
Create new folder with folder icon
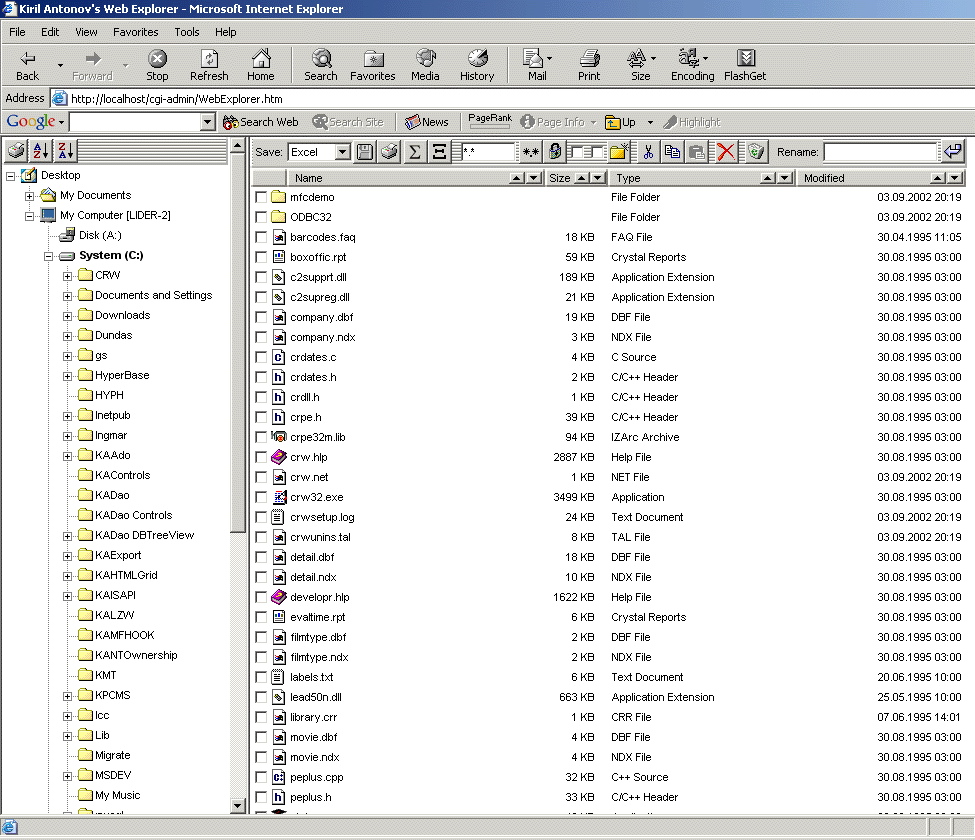click(x=618, y=152)
